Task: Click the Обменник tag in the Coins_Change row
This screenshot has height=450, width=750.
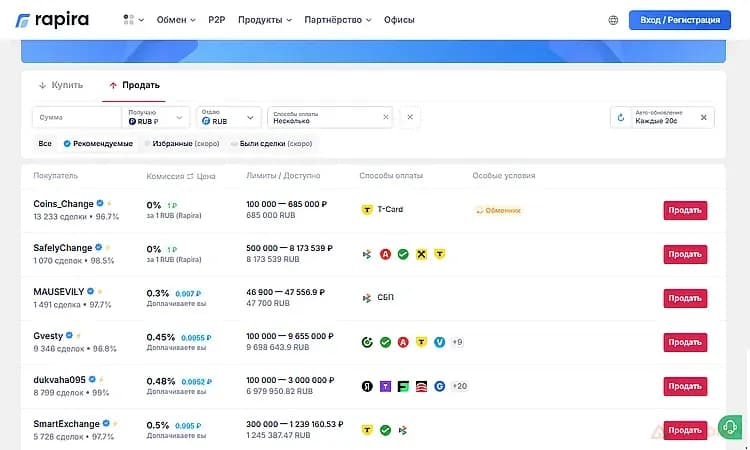Action: [498, 210]
